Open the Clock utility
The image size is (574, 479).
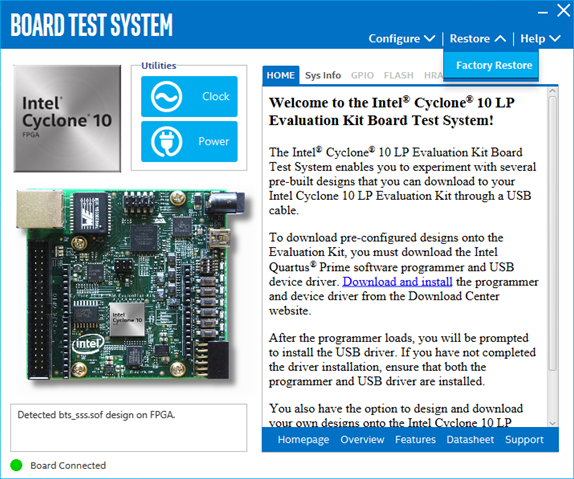[x=189, y=96]
